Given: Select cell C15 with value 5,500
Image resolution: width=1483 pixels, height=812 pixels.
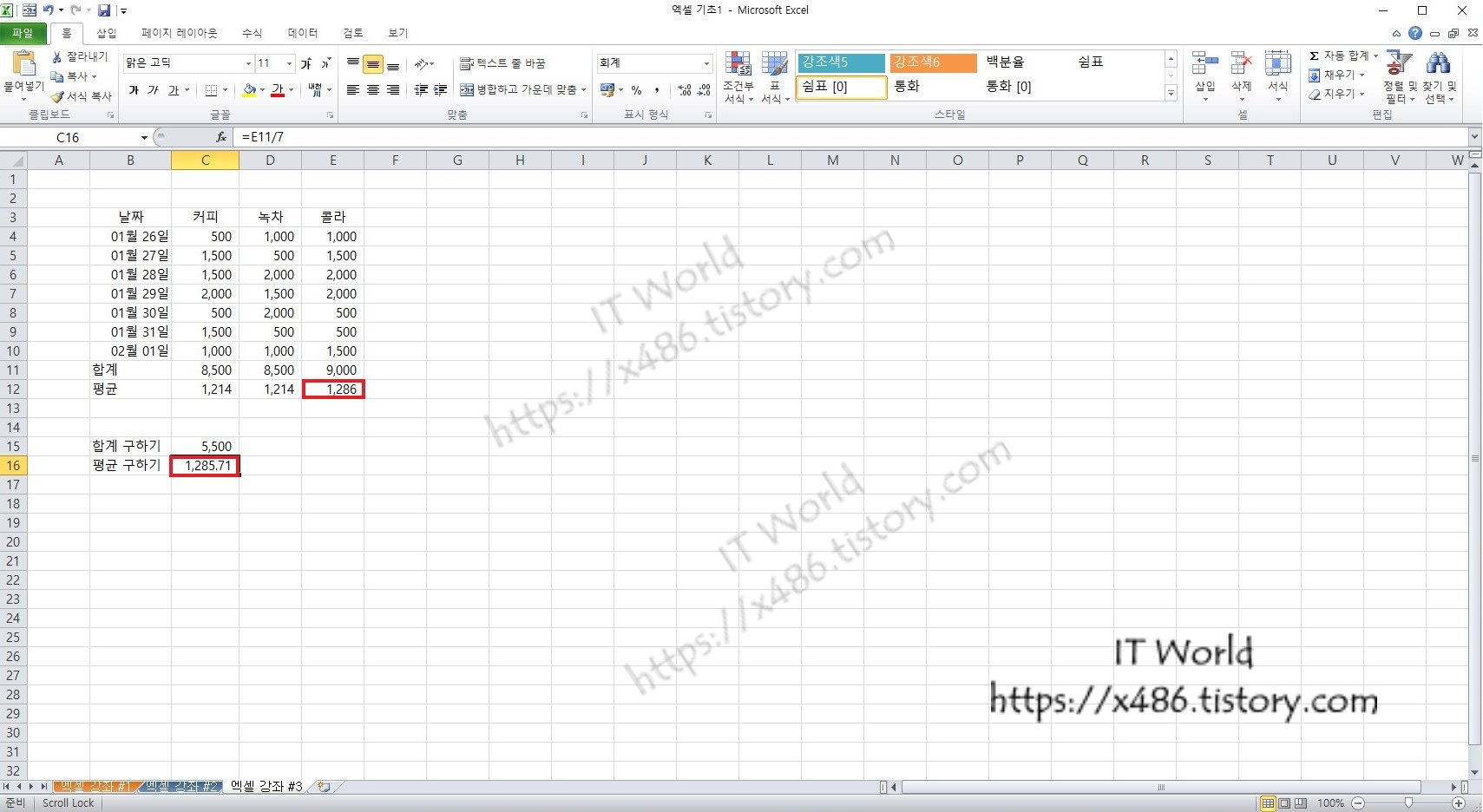Looking at the screenshot, I should pos(205,446).
